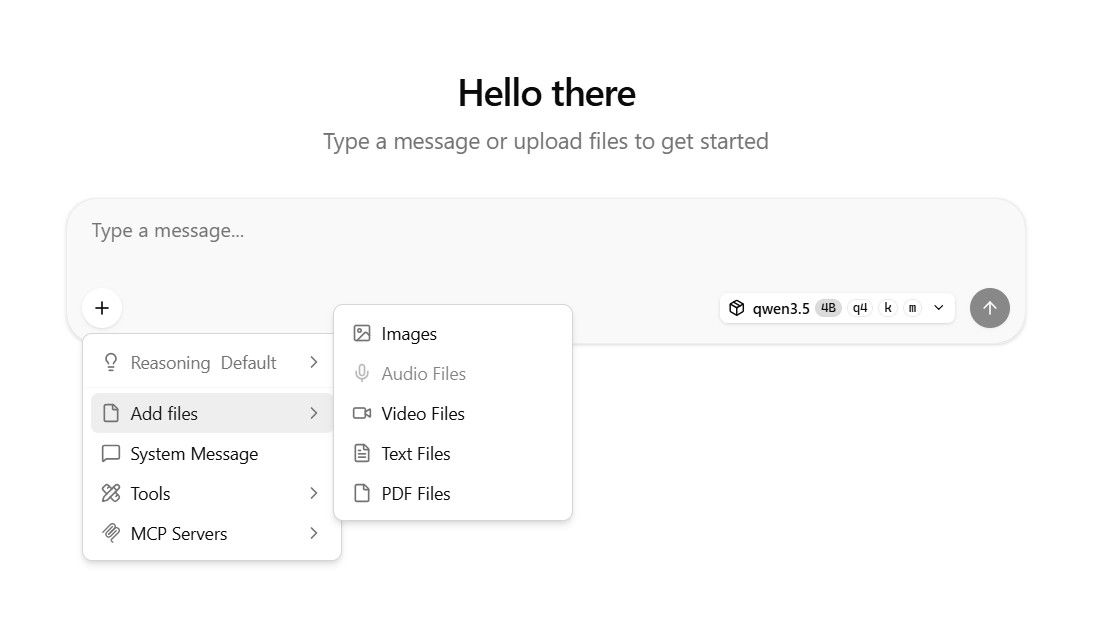This screenshot has height=622, width=1093.
Task: Click the 'Type a message or upload files' subtitle
Action: click(546, 142)
